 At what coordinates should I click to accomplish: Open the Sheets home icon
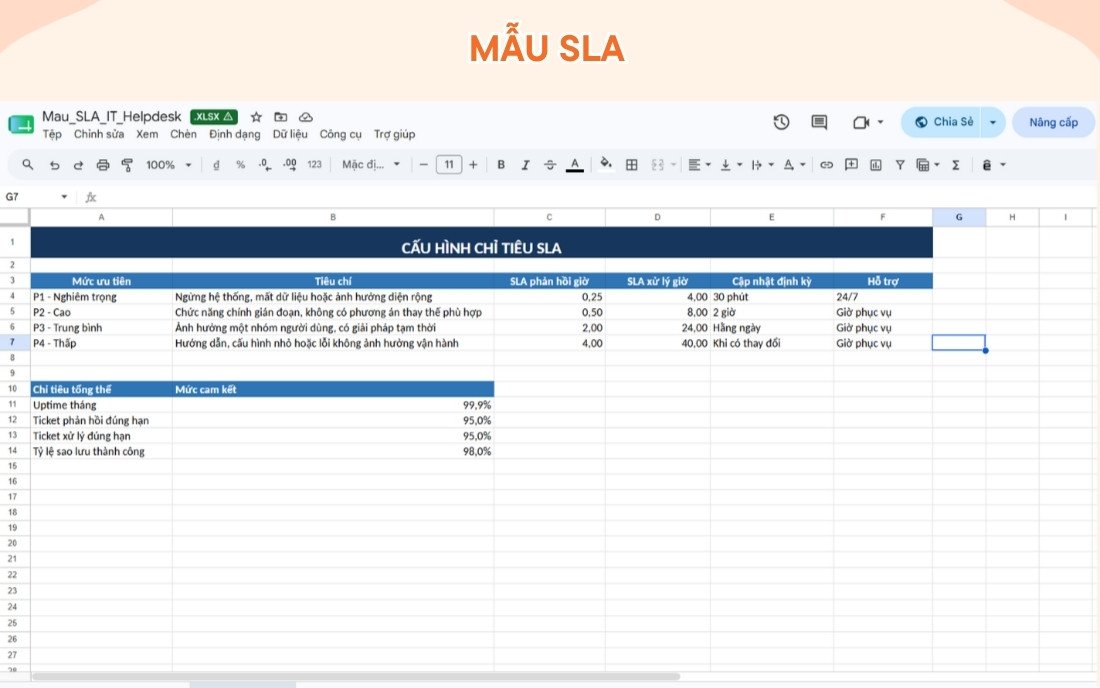21,125
